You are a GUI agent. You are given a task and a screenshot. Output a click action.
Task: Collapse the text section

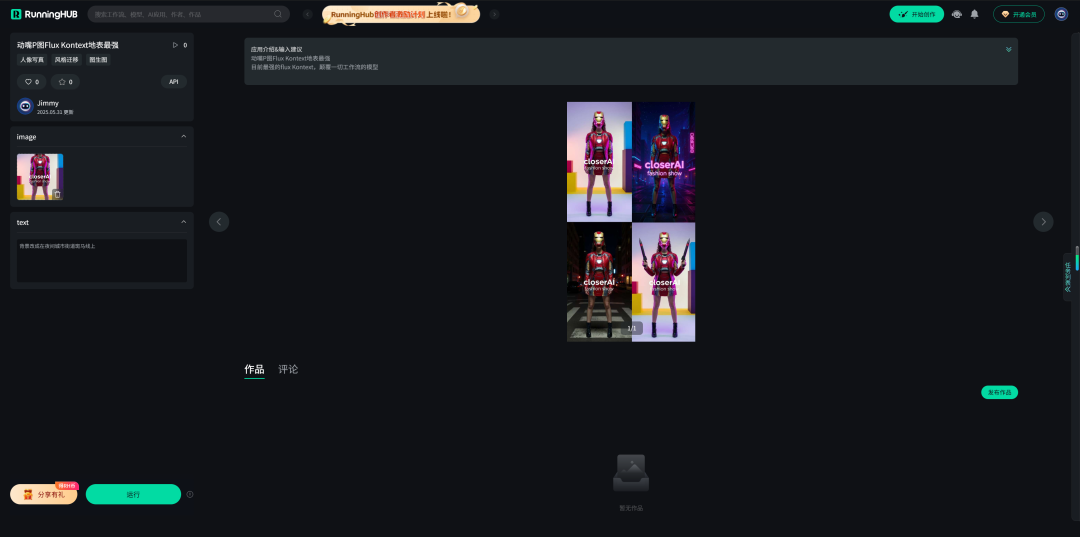[183, 222]
